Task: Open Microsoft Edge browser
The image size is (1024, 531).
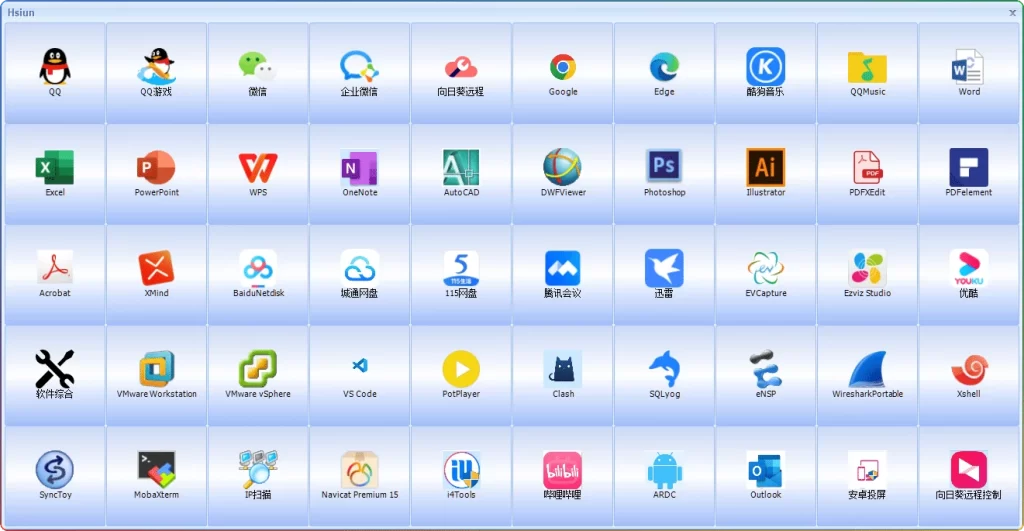Action: (x=664, y=72)
